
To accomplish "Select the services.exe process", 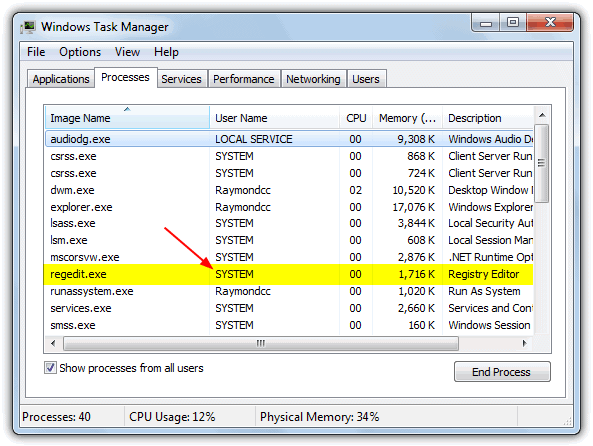I will tap(289, 308).
